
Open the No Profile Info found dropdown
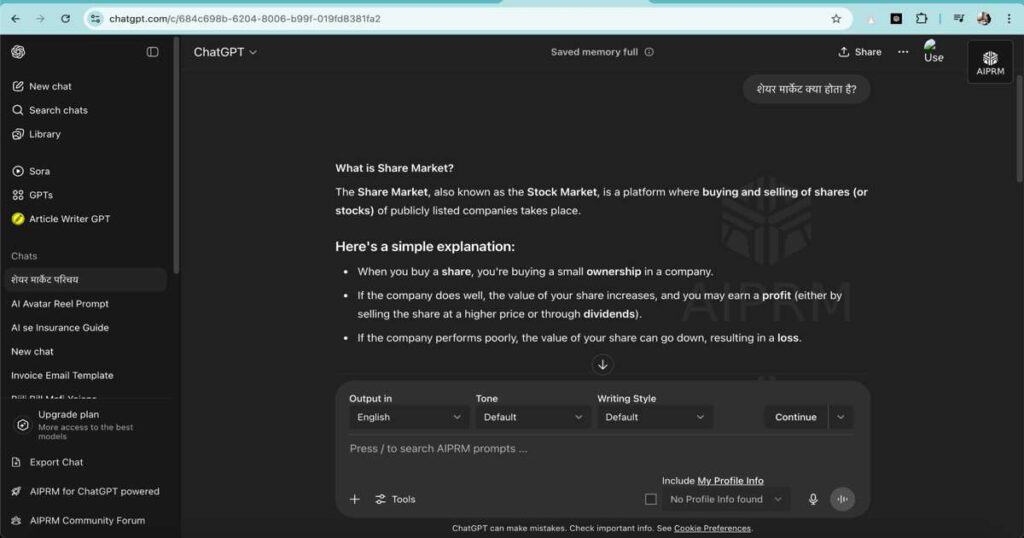point(726,499)
